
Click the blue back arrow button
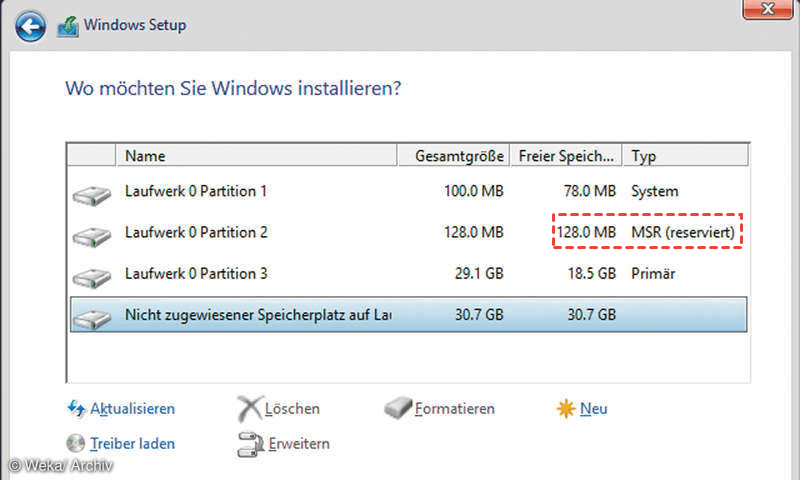coord(31,25)
